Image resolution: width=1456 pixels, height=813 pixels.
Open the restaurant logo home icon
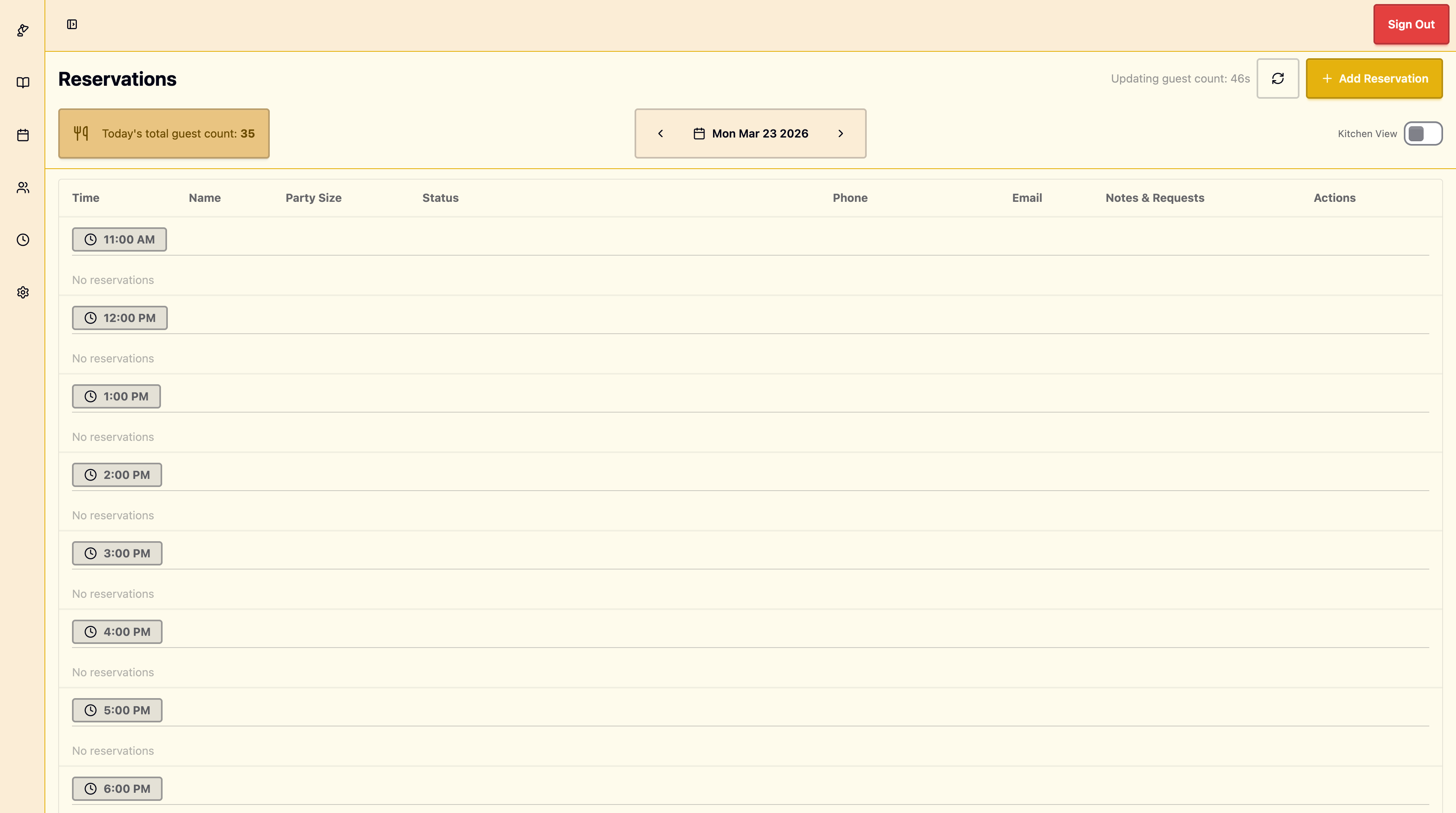pos(23,30)
